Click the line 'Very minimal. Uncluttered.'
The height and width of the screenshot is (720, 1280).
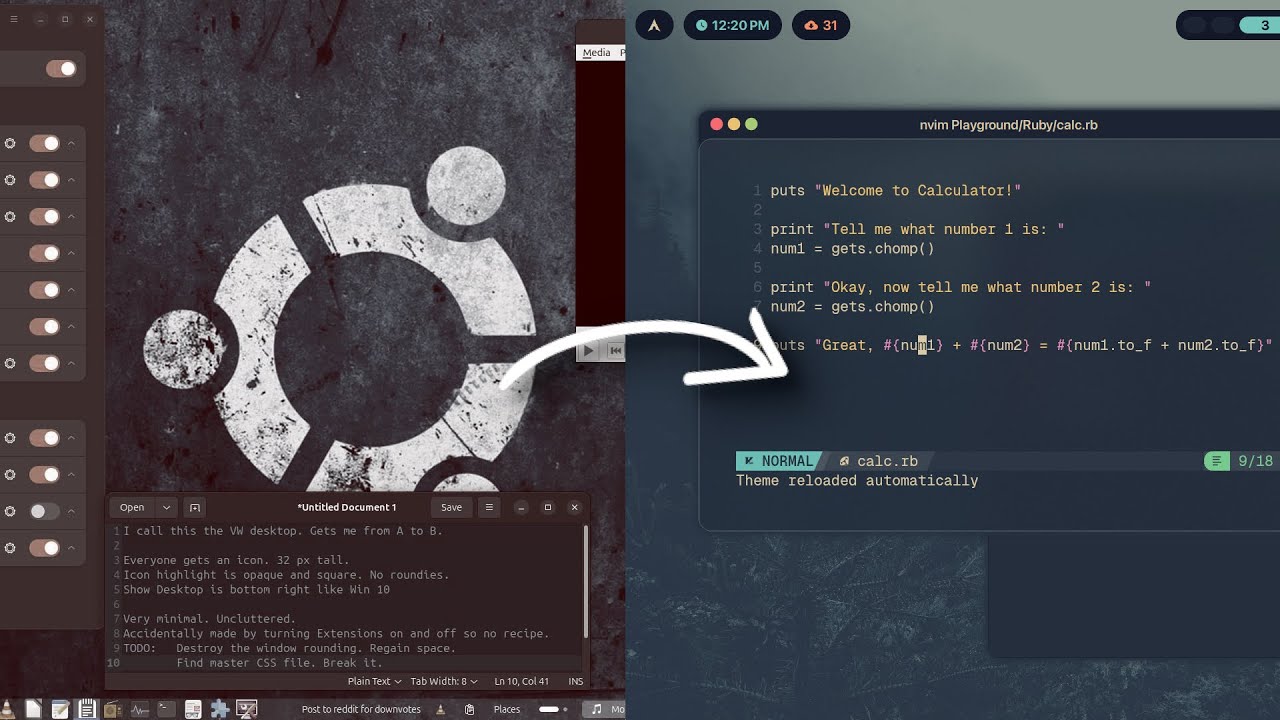[x=209, y=619]
